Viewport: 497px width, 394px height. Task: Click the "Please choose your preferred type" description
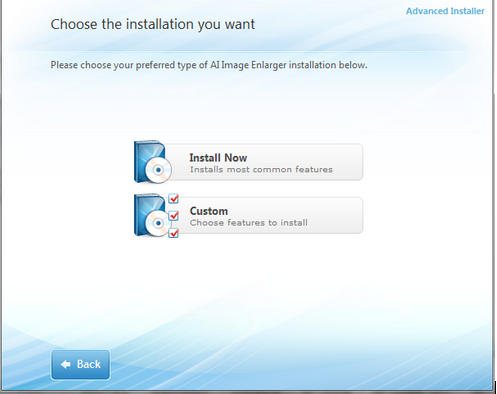[x=209, y=65]
